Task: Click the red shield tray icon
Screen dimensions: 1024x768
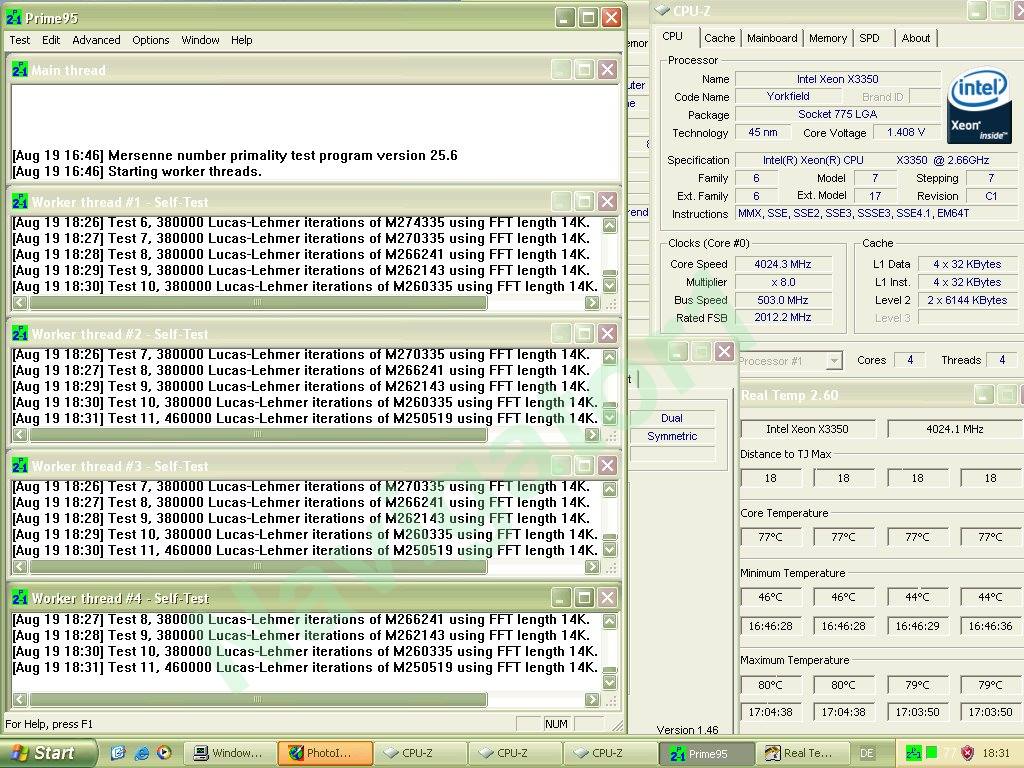Action: [x=968, y=753]
